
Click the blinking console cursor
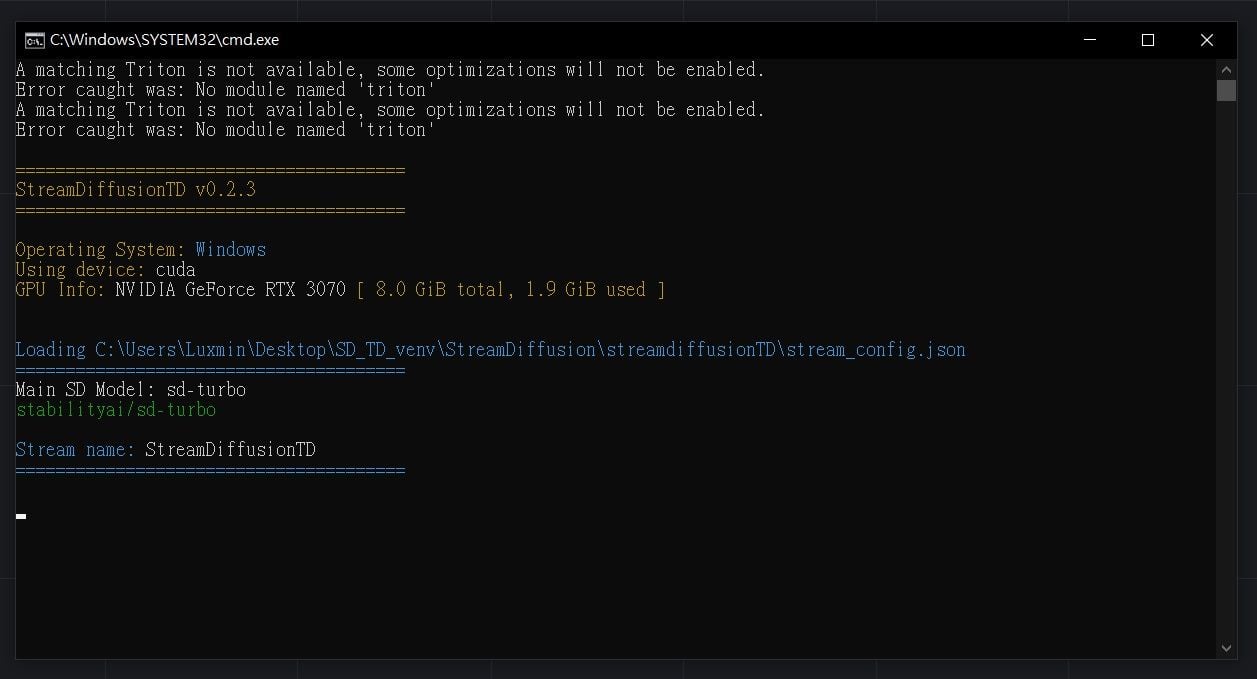click(21, 516)
